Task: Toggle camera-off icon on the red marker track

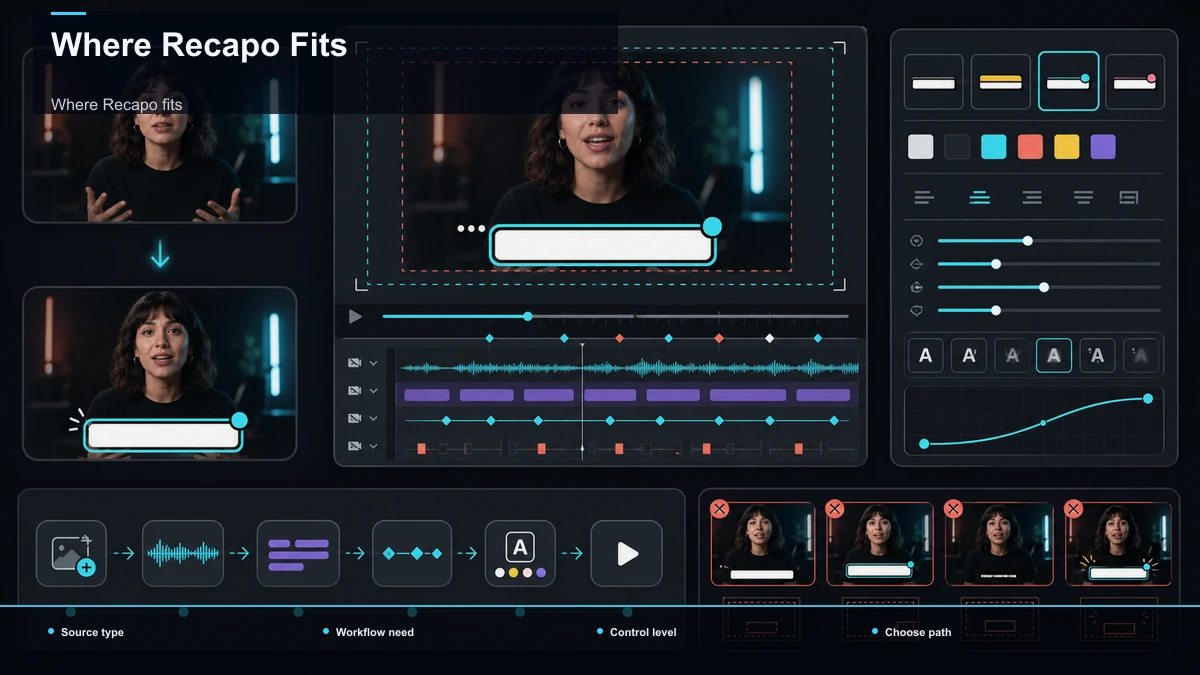Action: click(353, 446)
